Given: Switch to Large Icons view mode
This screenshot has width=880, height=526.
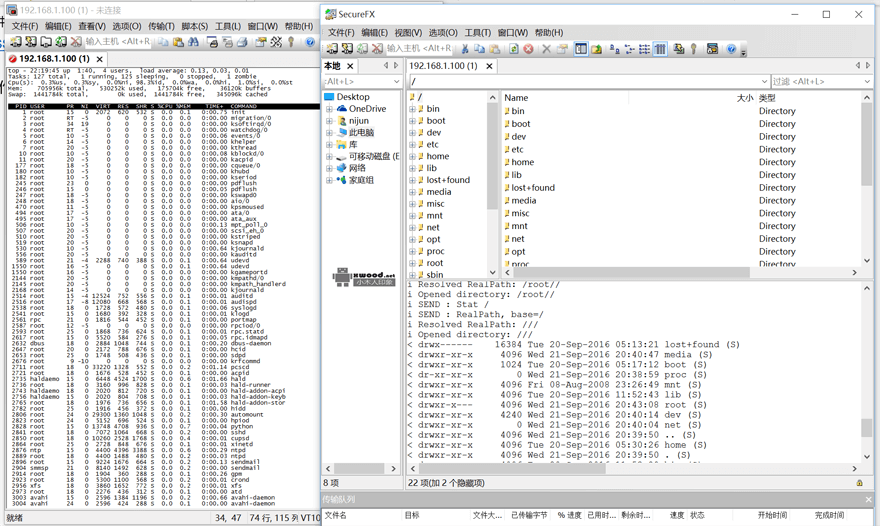Looking at the screenshot, I should [615, 49].
